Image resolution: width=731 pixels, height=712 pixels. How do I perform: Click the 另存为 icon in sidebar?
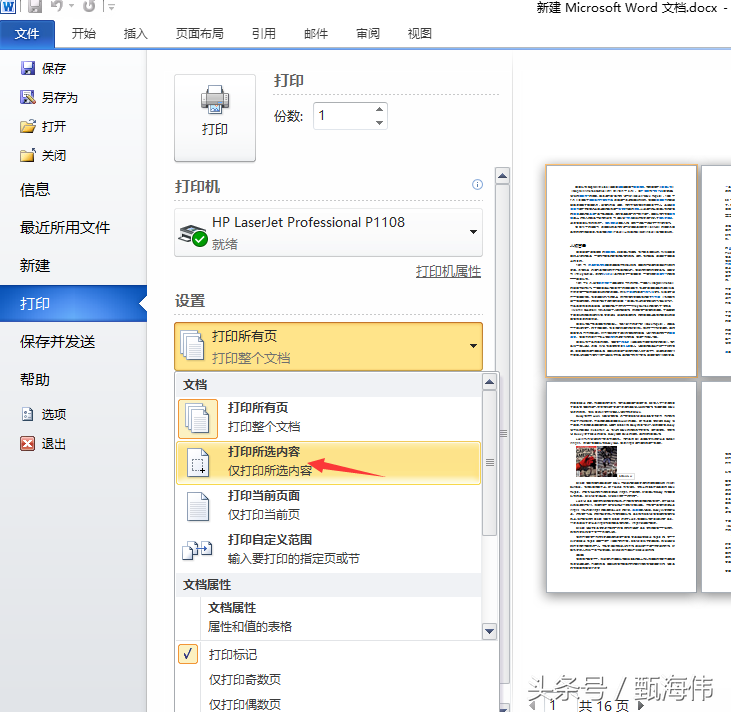coord(28,97)
